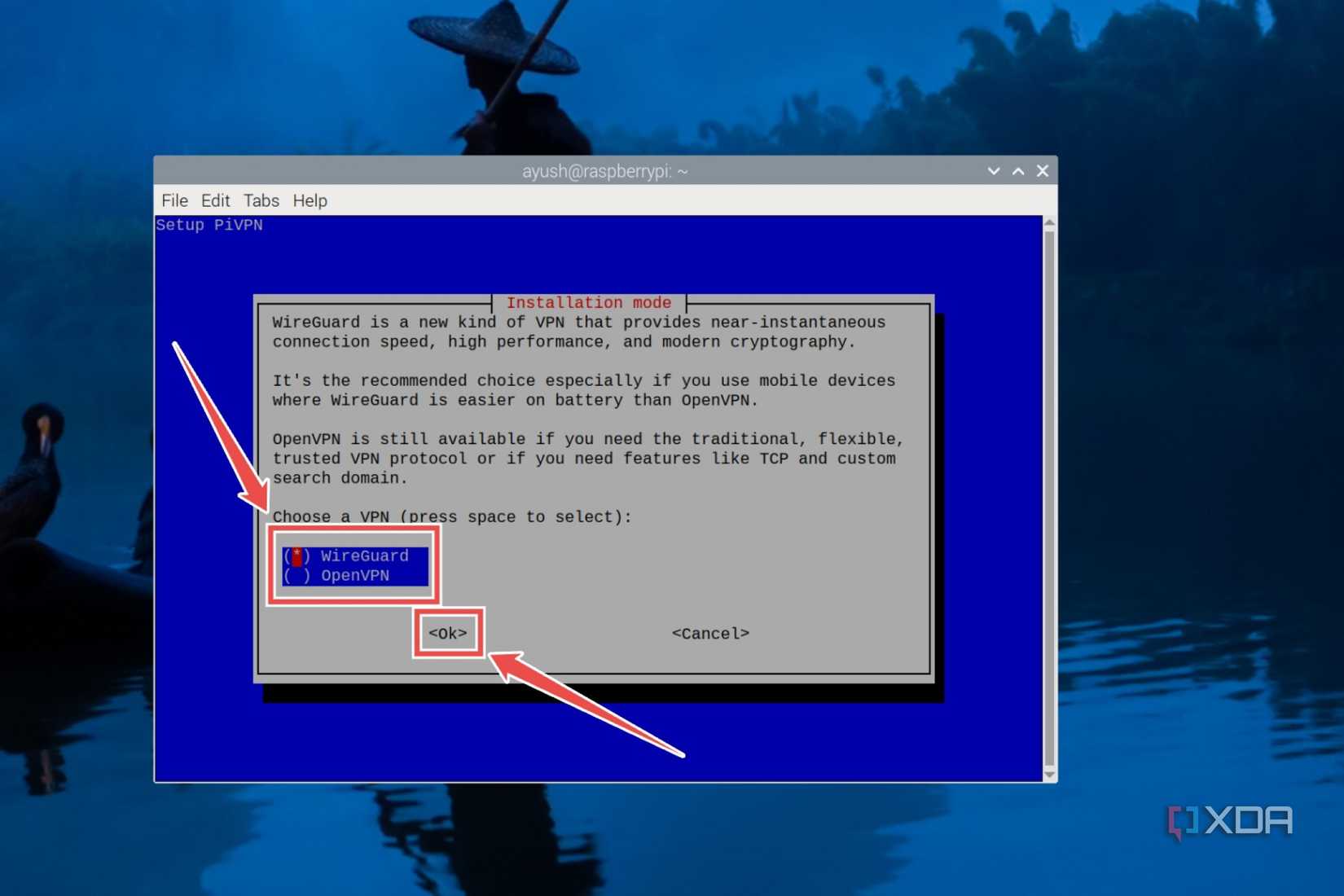
Task: Click the scrollbar up arrow
Action: 1050,222
